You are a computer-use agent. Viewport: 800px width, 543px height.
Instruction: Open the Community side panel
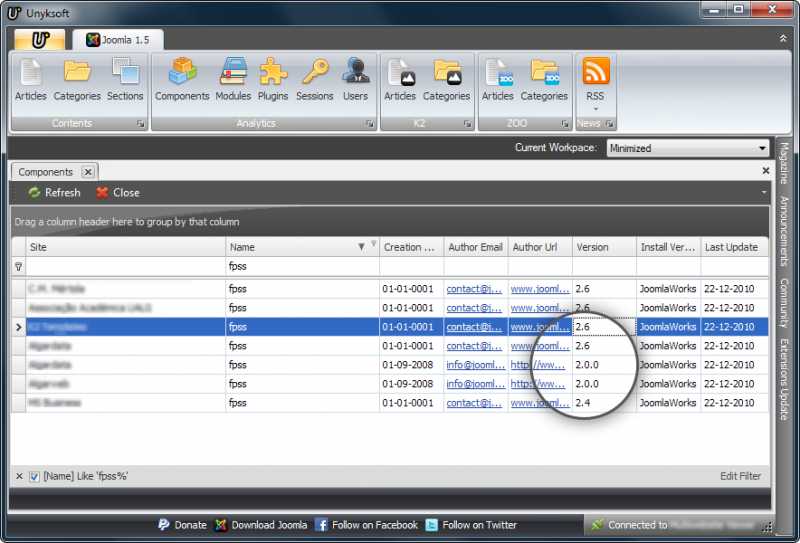click(784, 303)
